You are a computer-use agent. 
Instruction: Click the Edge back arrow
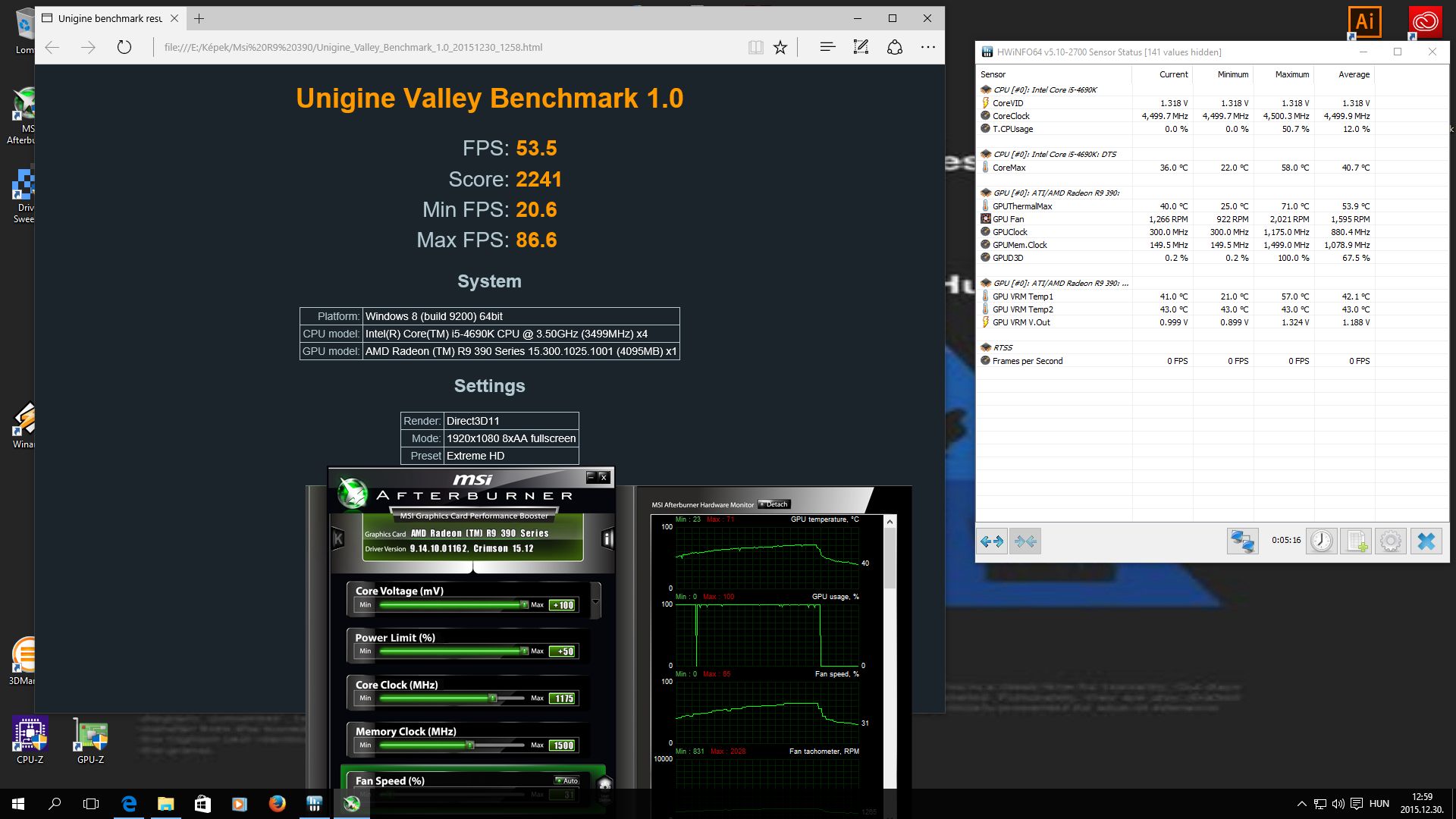coord(52,47)
